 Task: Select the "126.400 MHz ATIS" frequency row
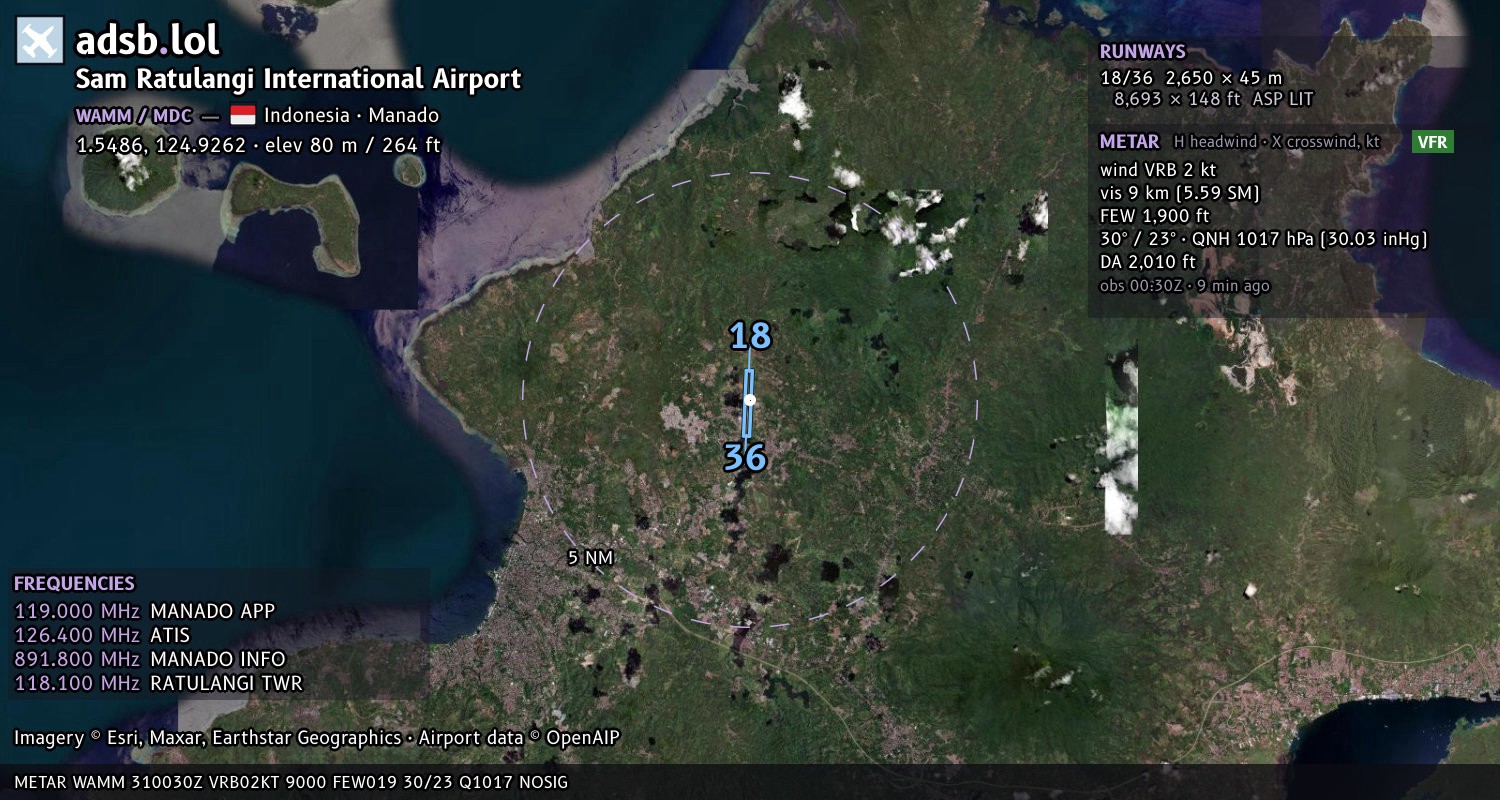coord(102,635)
